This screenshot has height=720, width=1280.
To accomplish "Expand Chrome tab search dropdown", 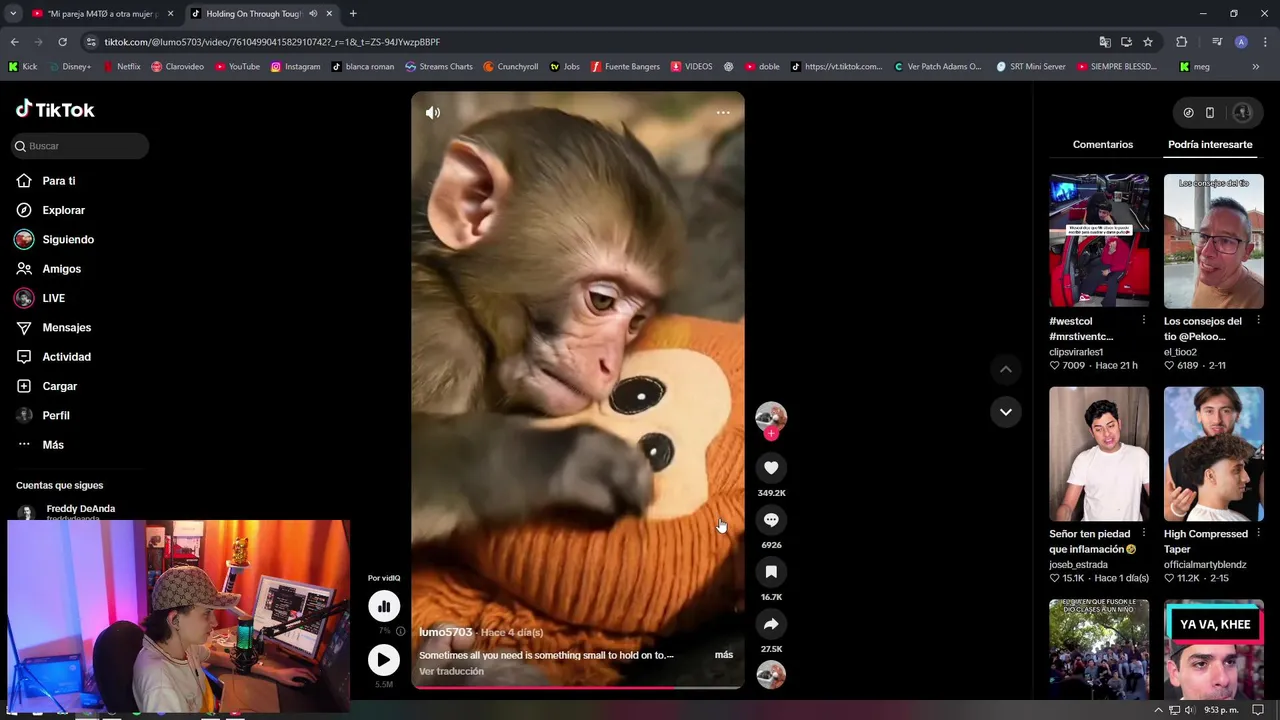I will point(13,14).
